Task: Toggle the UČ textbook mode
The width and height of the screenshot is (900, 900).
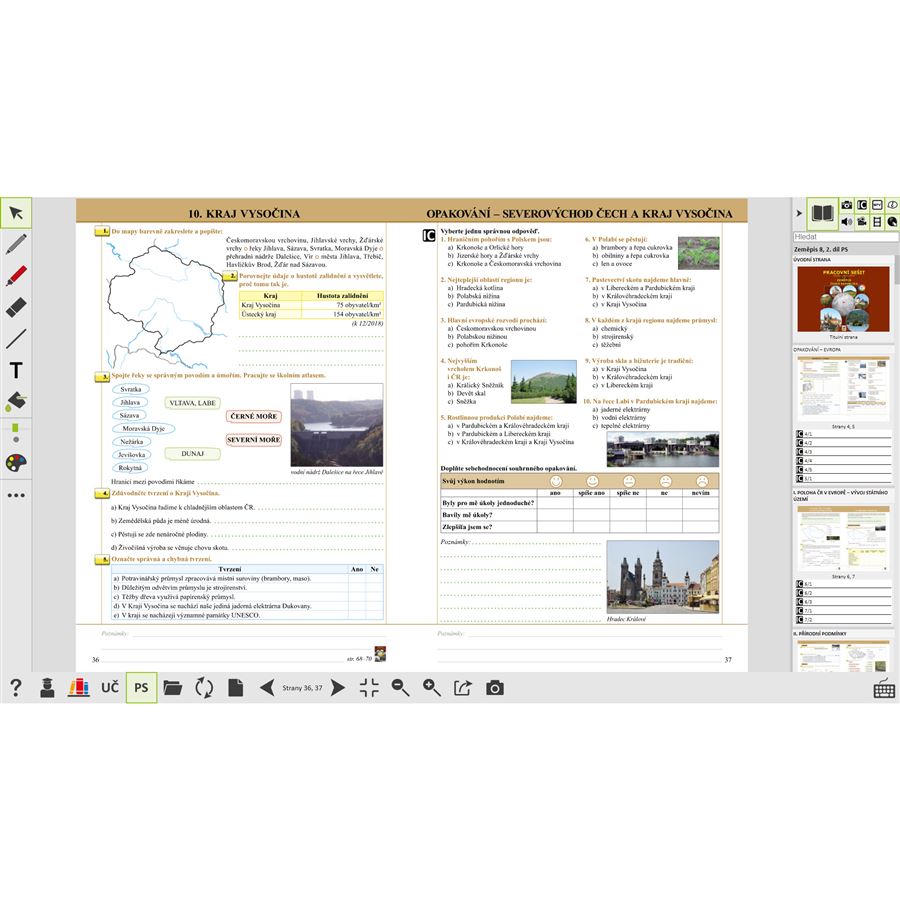Action: [110, 687]
